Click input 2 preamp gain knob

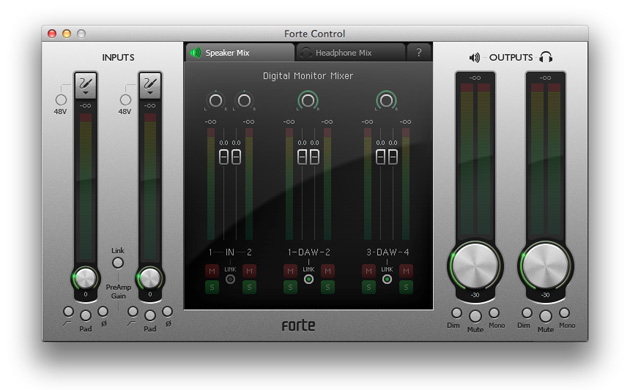(150, 278)
